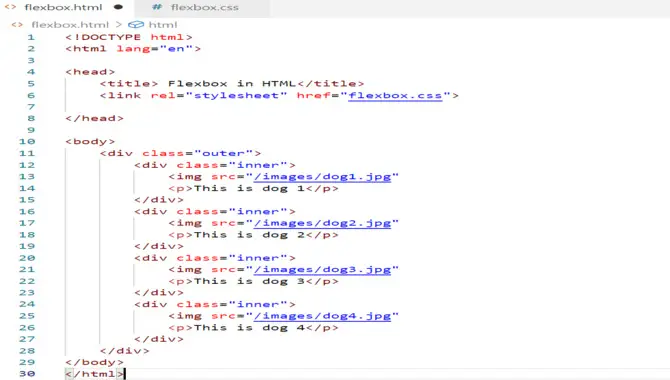Click the closing </html> tag
670x380 pixels.
click(x=94, y=374)
